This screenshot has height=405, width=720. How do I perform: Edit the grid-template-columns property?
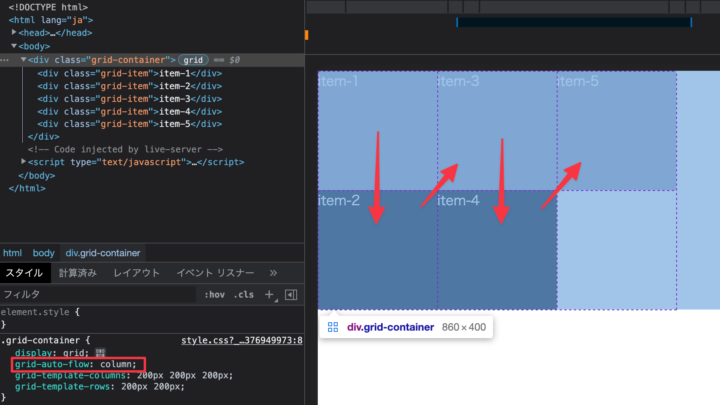point(124,375)
